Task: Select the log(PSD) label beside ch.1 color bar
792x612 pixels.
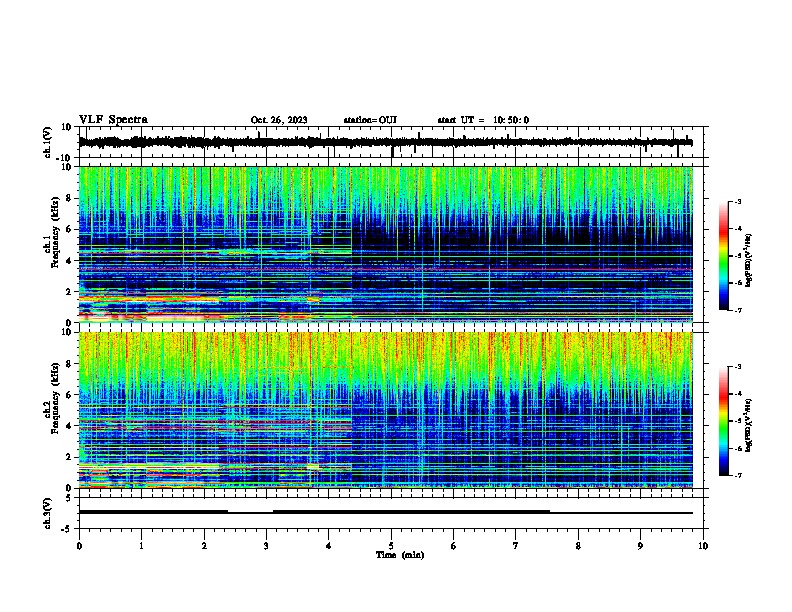Action: tap(749, 260)
